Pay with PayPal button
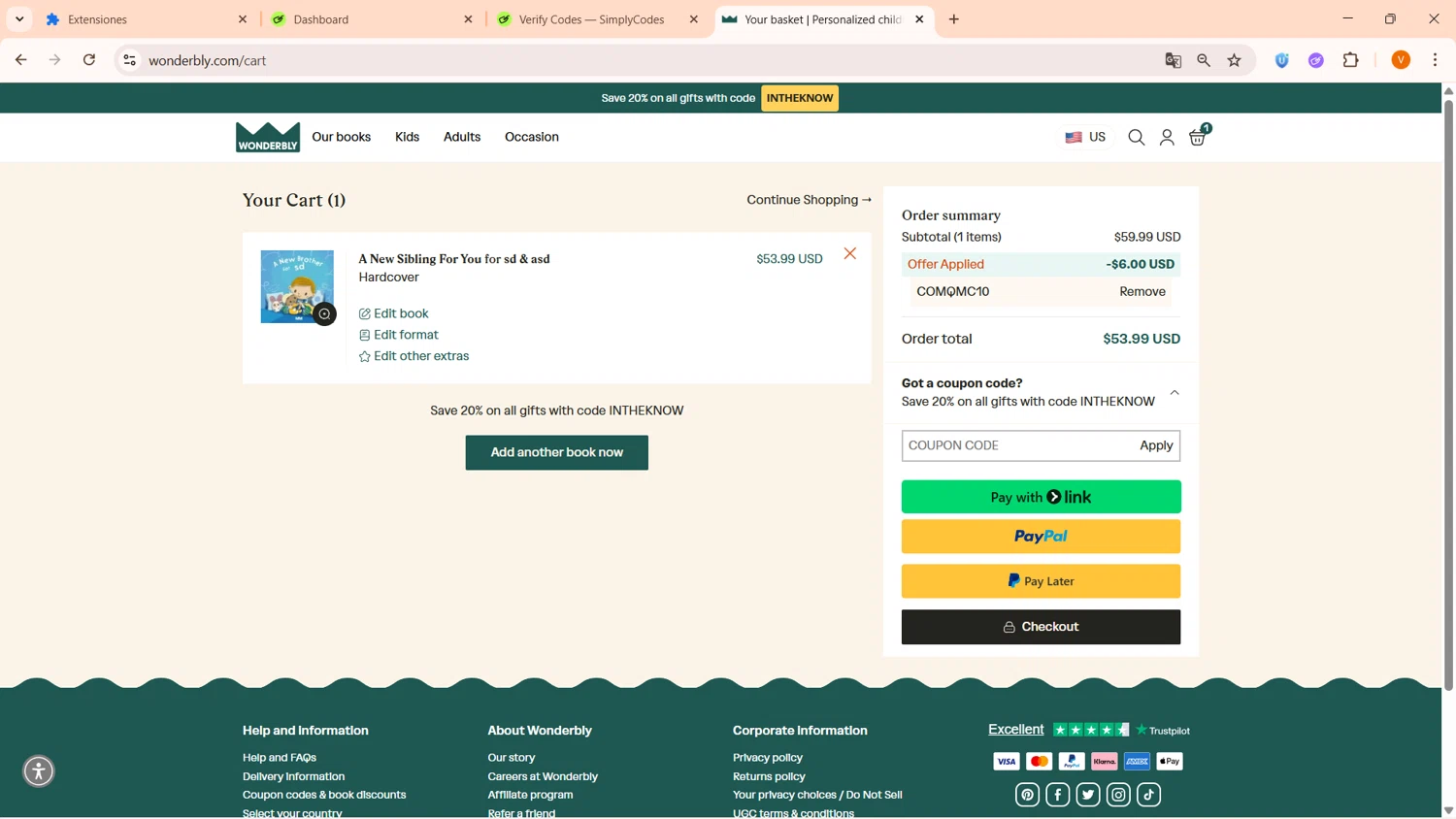The height and width of the screenshot is (819, 1456). [1041, 537]
